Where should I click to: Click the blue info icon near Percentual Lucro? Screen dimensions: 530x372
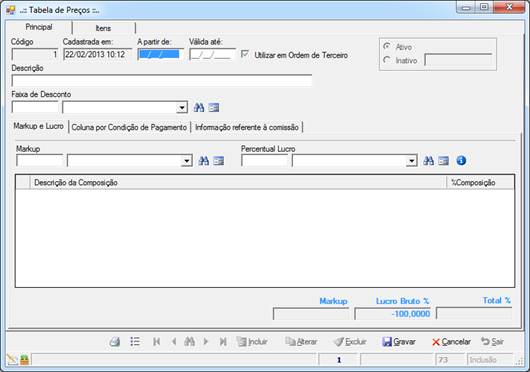[x=461, y=160]
